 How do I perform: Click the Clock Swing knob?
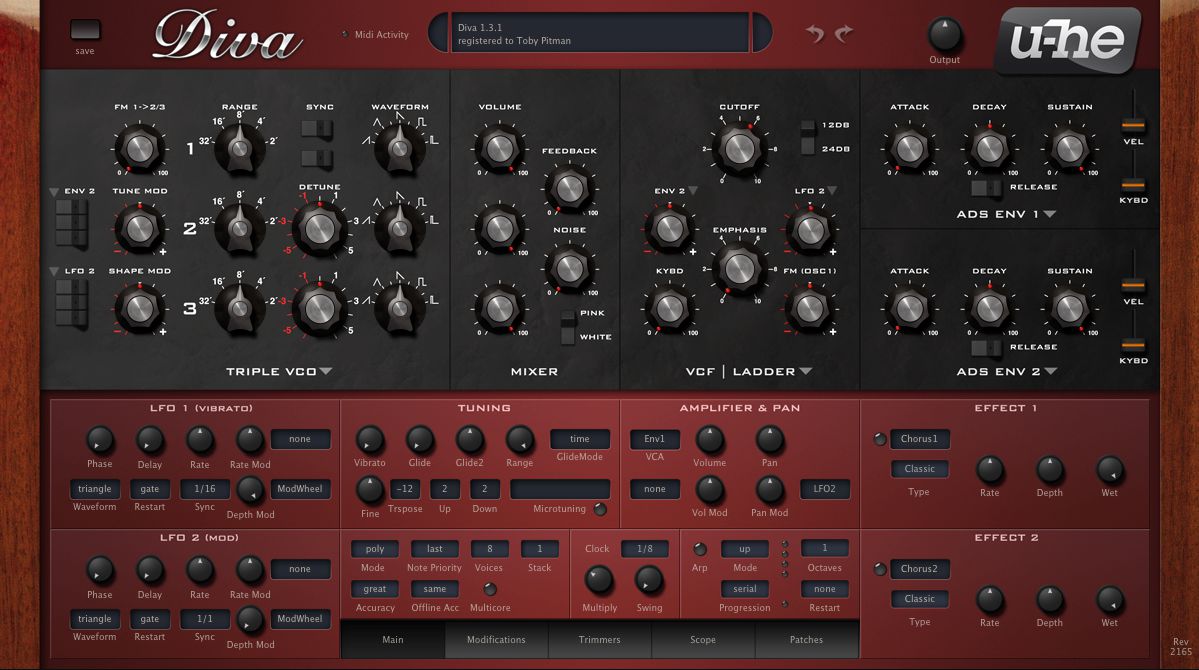[649, 580]
